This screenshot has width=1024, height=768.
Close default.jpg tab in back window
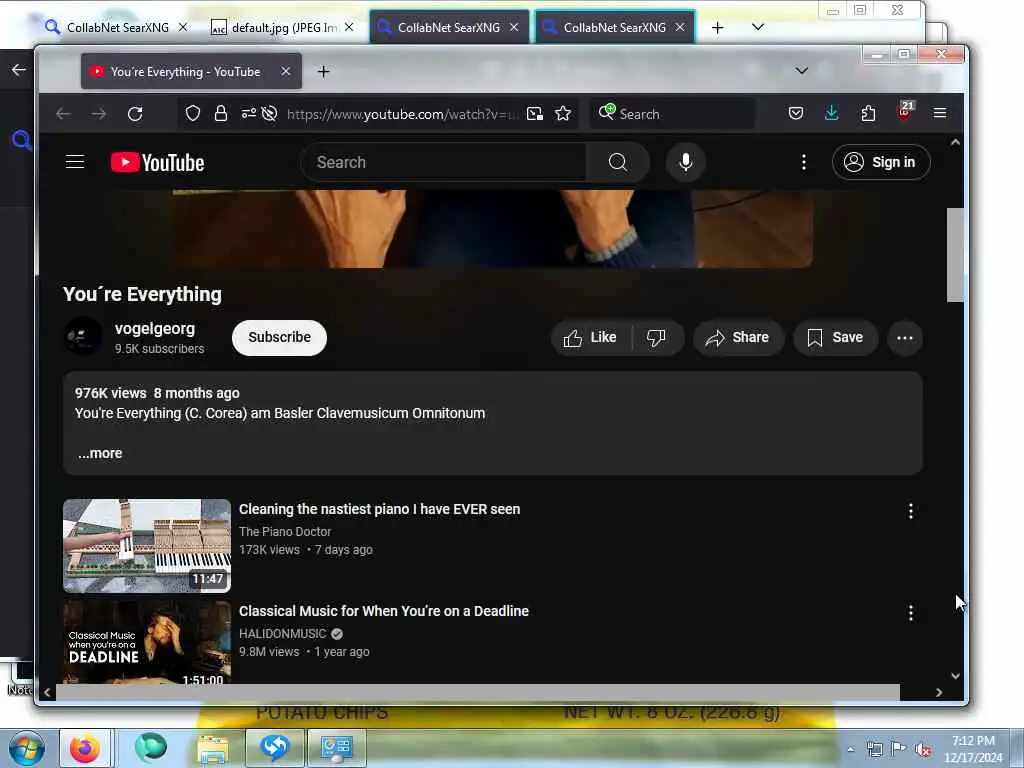(x=349, y=27)
